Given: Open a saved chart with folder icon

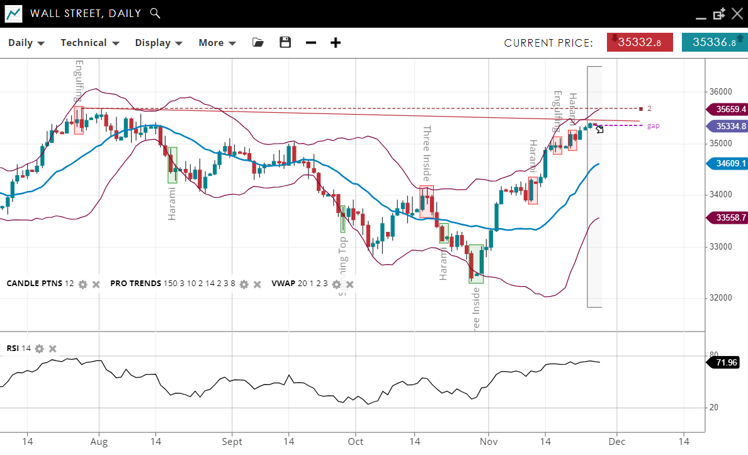Looking at the screenshot, I should (258, 43).
